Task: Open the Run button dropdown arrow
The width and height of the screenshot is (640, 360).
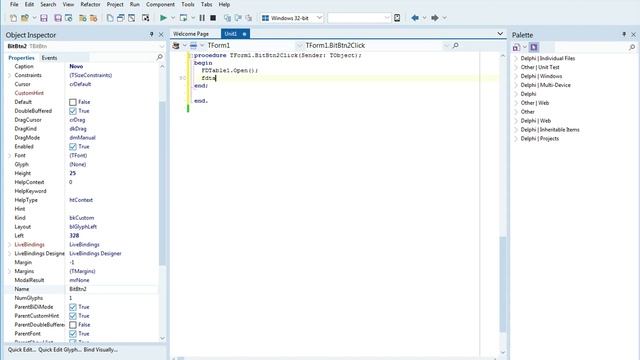Action: 173,18
